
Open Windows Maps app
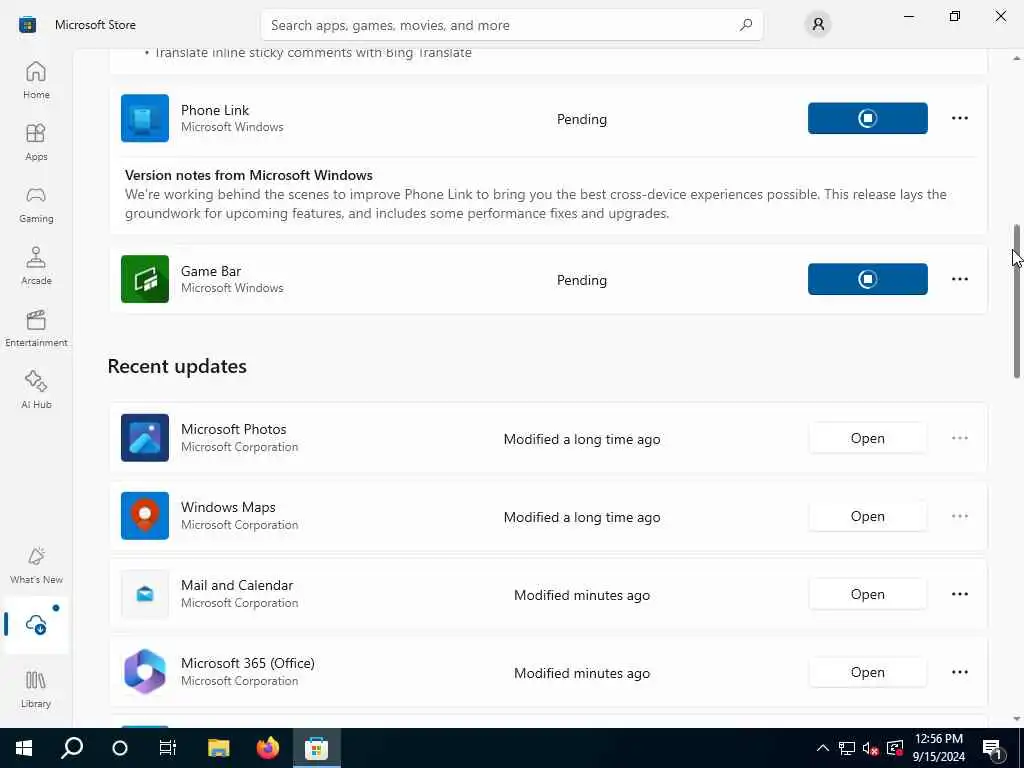coord(867,516)
